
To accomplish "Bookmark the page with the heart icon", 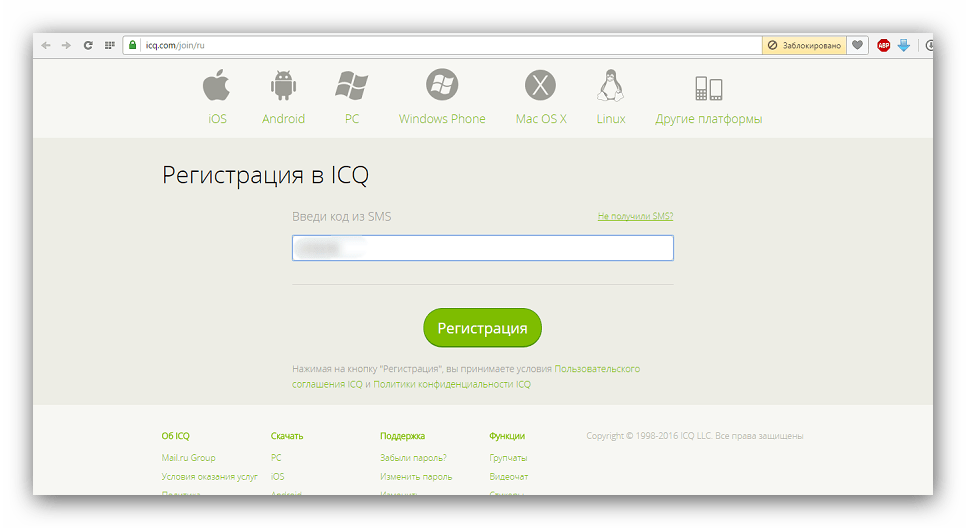I will click(858, 45).
